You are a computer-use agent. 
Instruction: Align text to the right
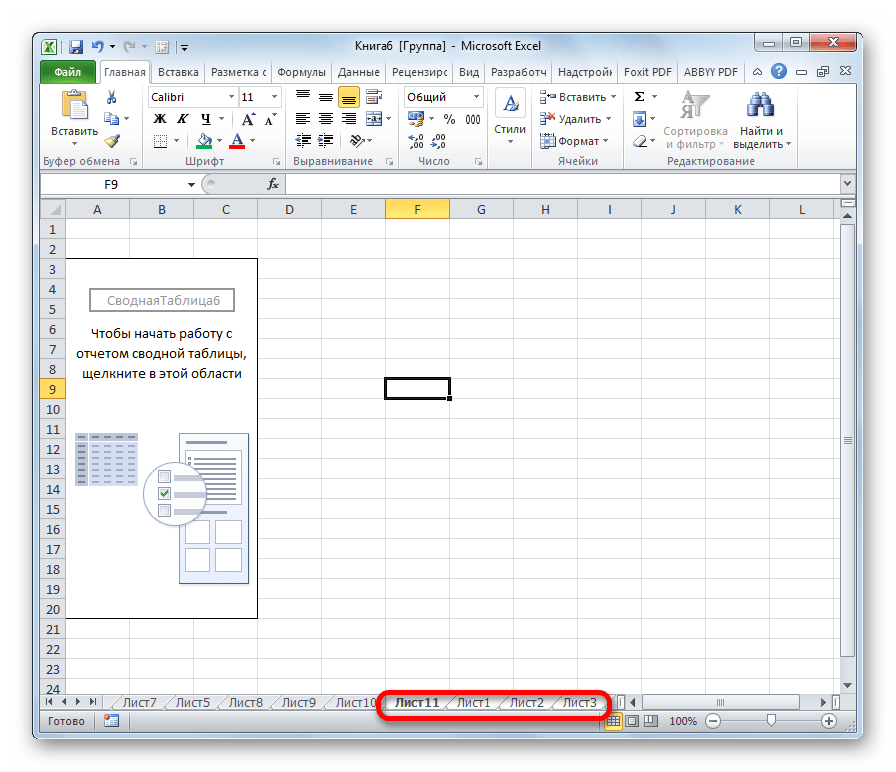[349, 119]
